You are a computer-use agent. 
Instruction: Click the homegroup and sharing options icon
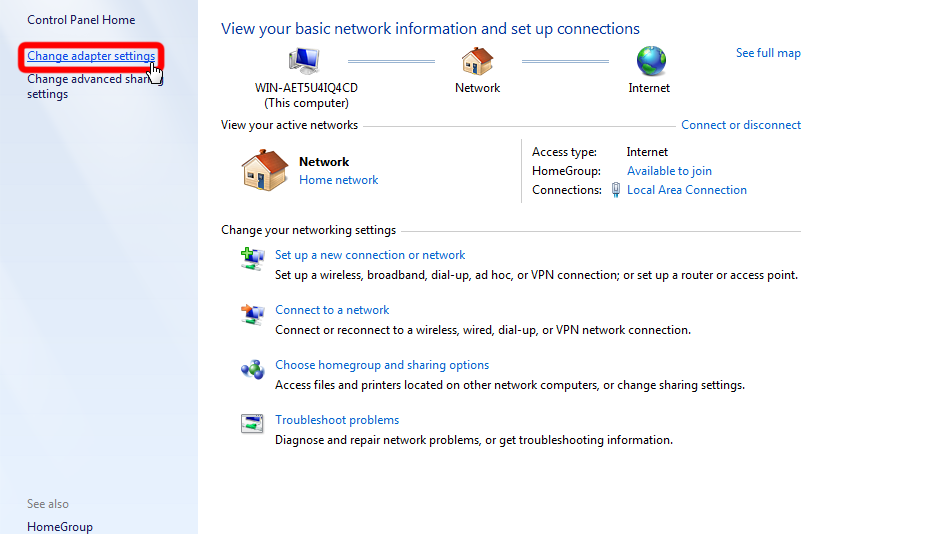tap(252, 369)
